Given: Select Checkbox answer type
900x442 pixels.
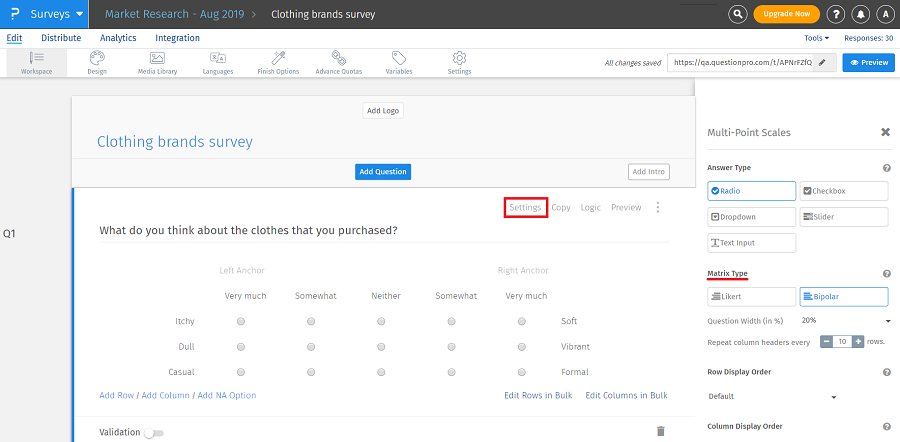Looking at the screenshot, I should pyautogui.click(x=843, y=190).
